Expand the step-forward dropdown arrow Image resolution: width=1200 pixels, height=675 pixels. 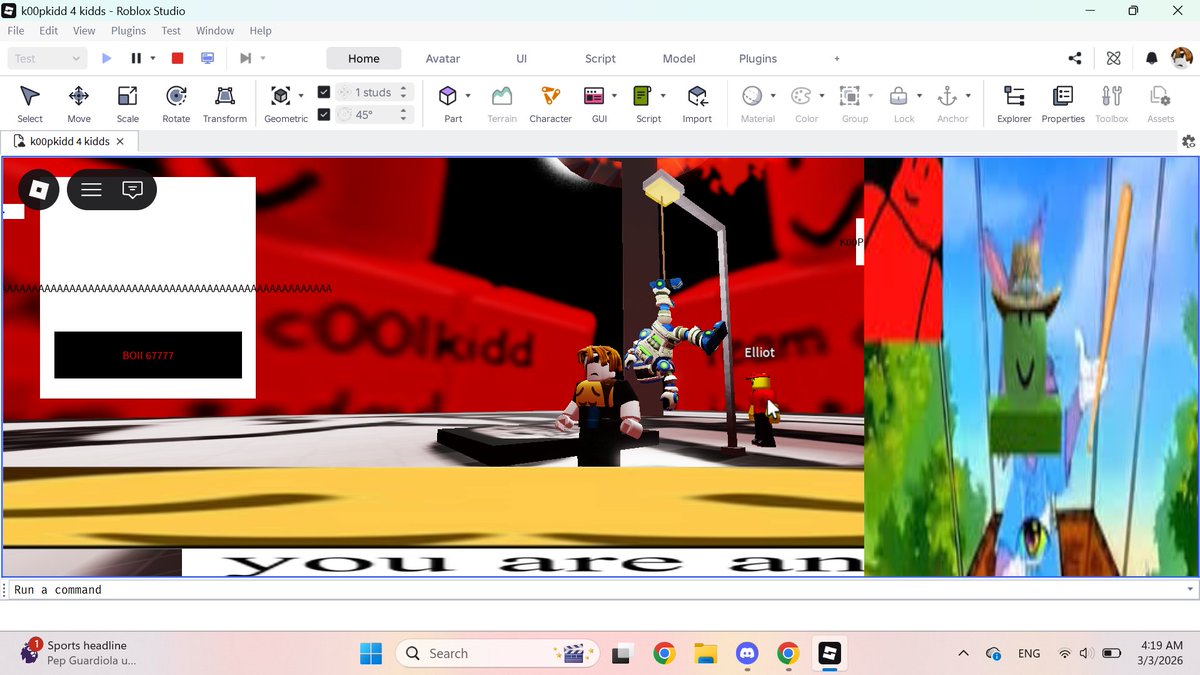pyautogui.click(x=263, y=59)
